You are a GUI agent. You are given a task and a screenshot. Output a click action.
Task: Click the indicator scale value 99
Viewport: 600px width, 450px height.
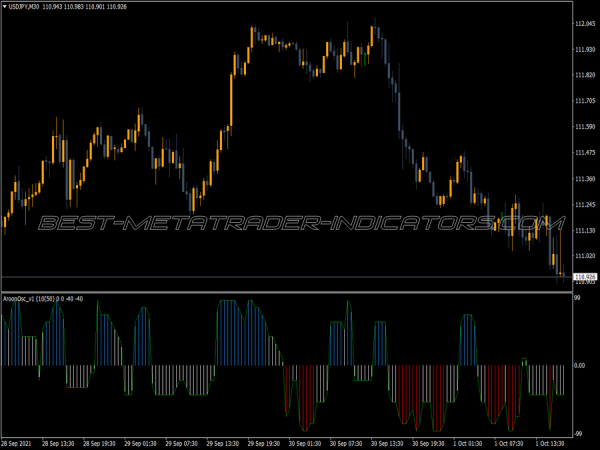[578, 299]
